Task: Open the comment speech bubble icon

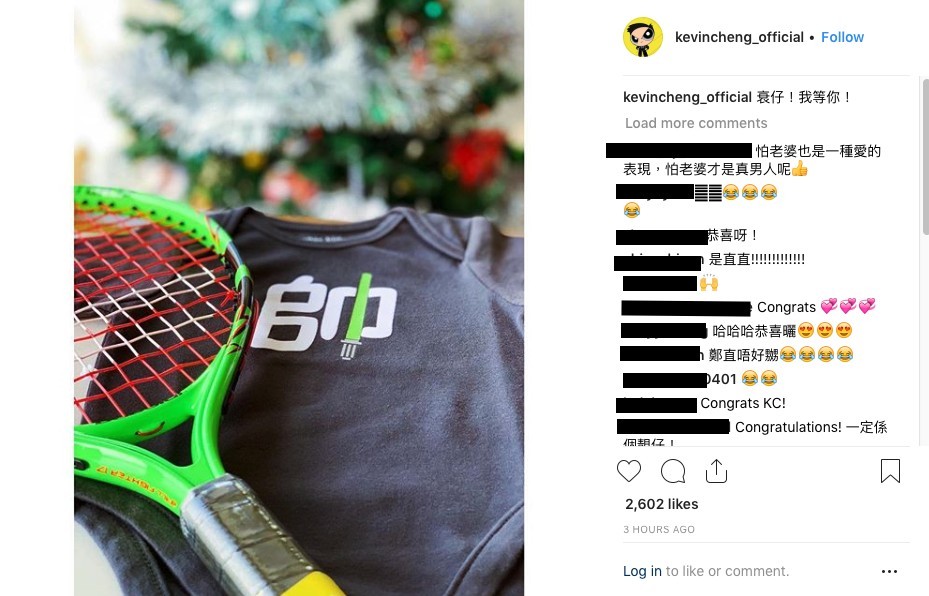Action: pyautogui.click(x=673, y=471)
